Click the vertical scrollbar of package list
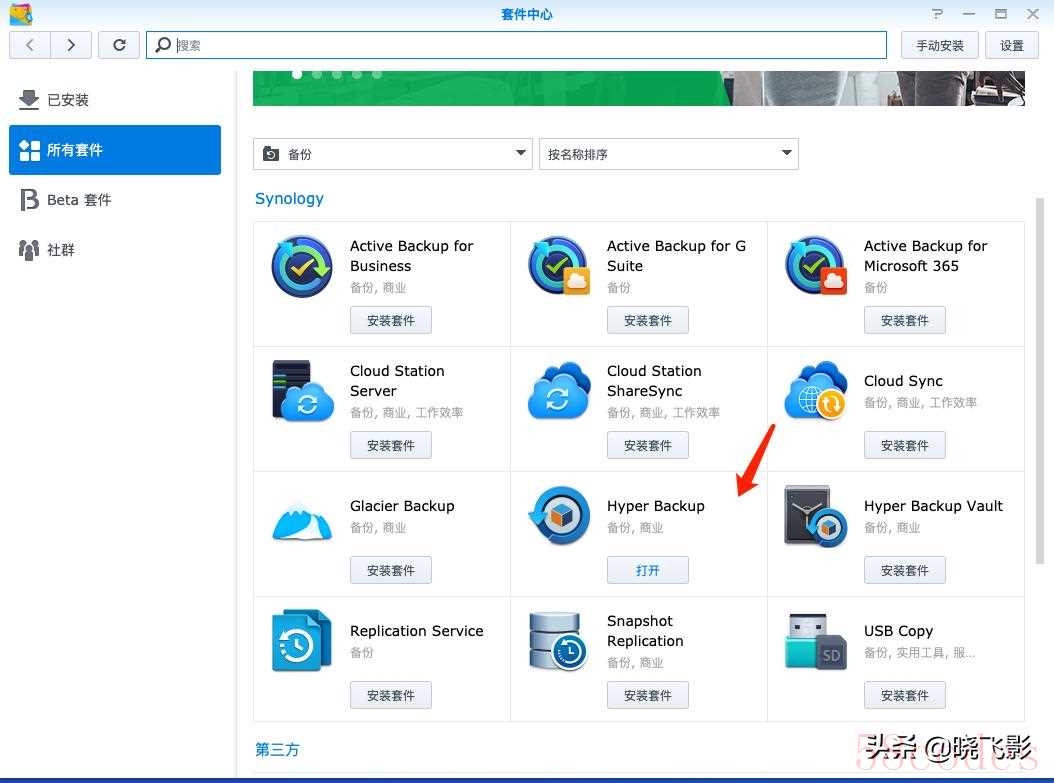The height and width of the screenshot is (783, 1054). click(1039, 383)
